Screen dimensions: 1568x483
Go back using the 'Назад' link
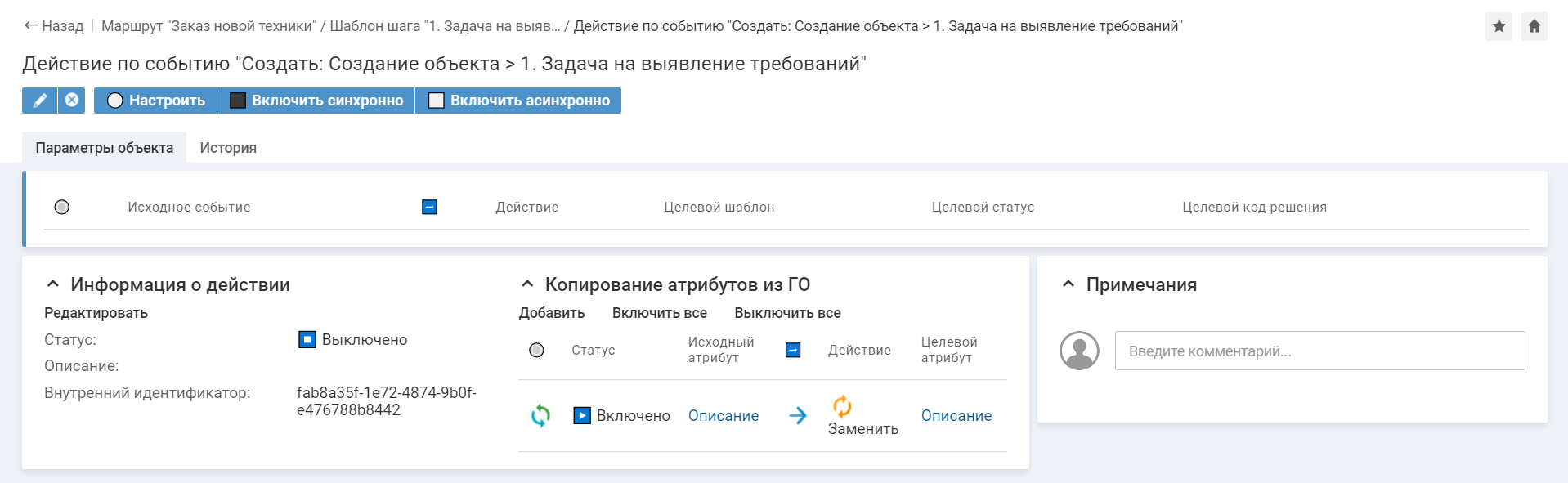(x=54, y=26)
